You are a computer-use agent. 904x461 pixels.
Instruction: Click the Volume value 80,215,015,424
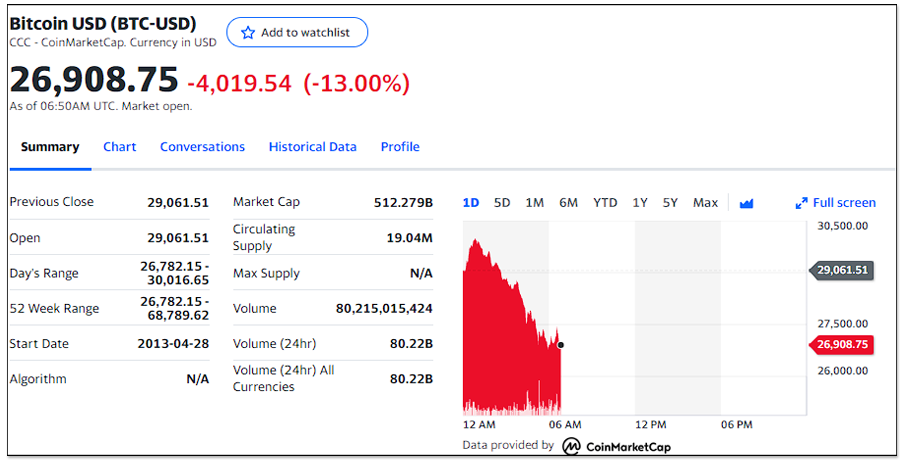click(384, 309)
